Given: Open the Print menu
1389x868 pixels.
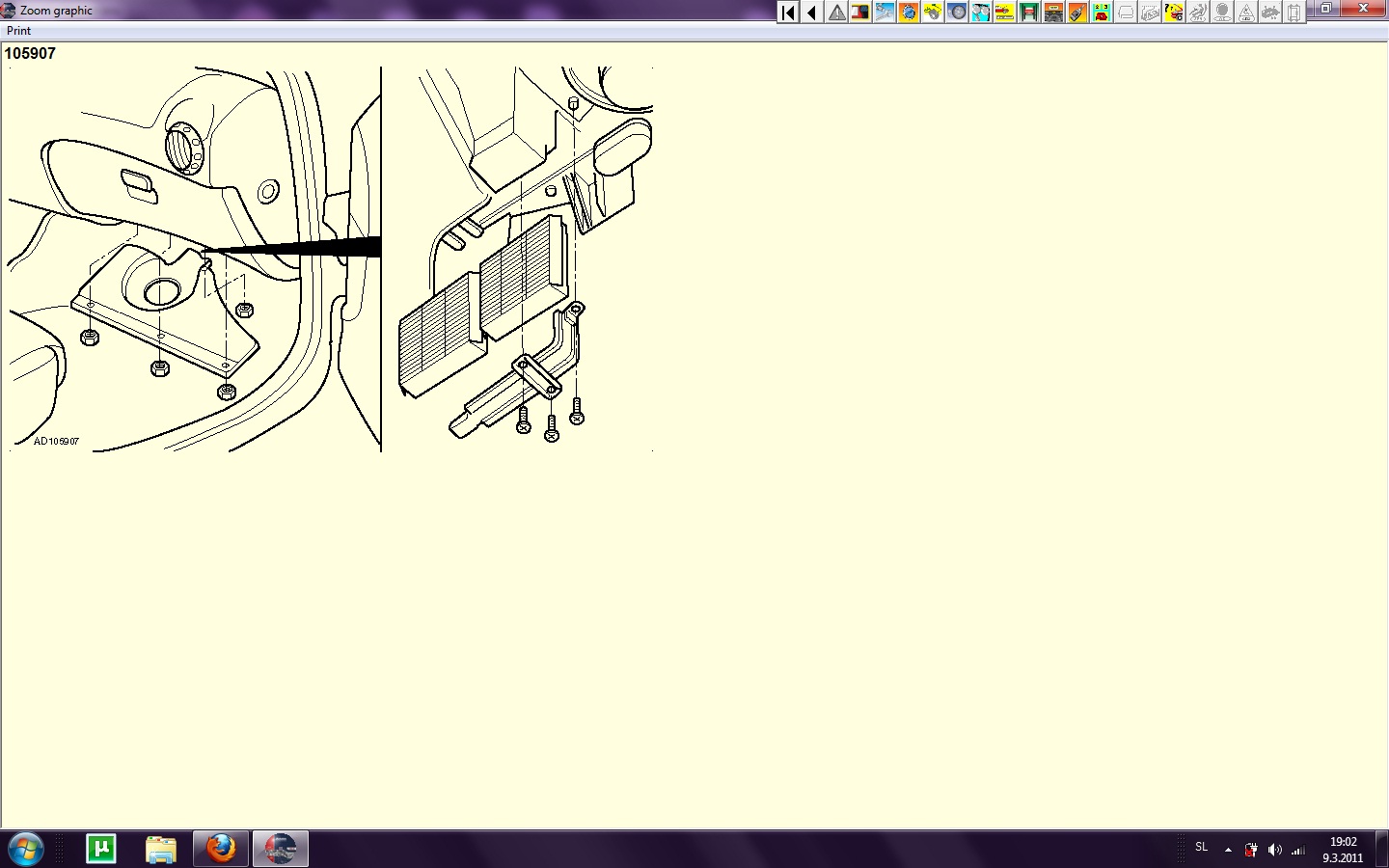Looking at the screenshot, I should pos(18,31).
